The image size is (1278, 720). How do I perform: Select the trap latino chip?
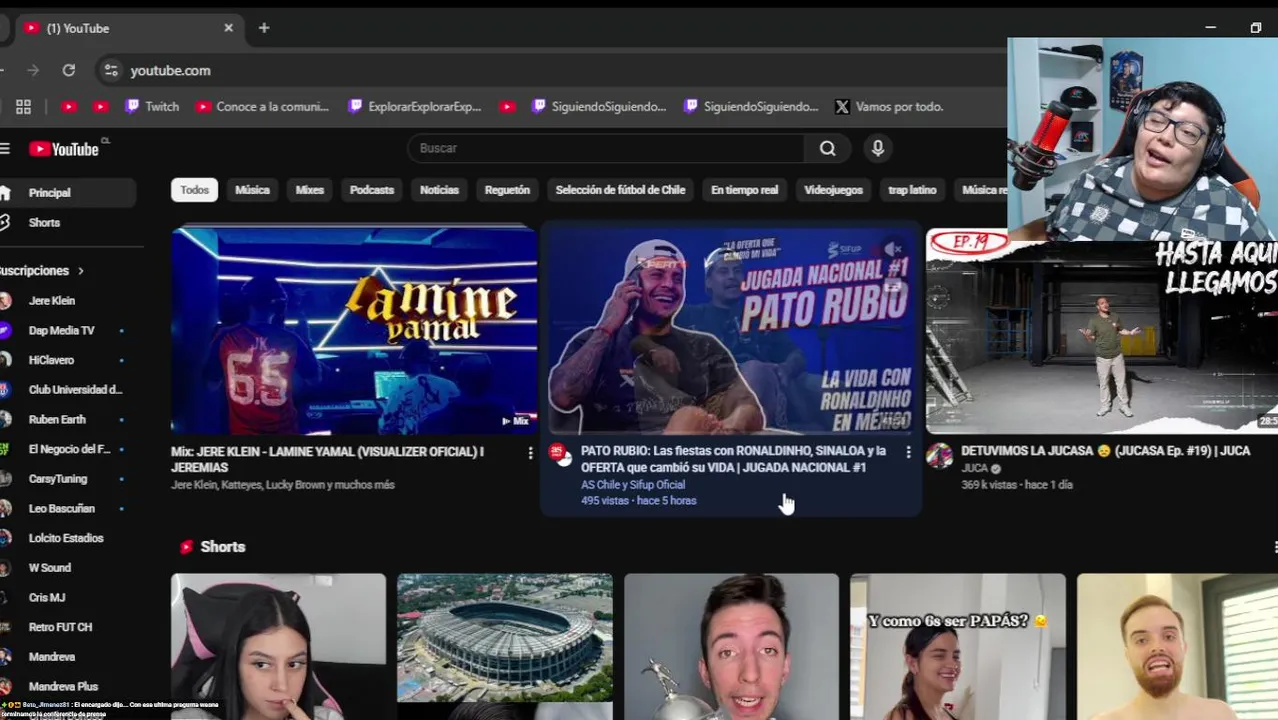click(x=912, y=190)
